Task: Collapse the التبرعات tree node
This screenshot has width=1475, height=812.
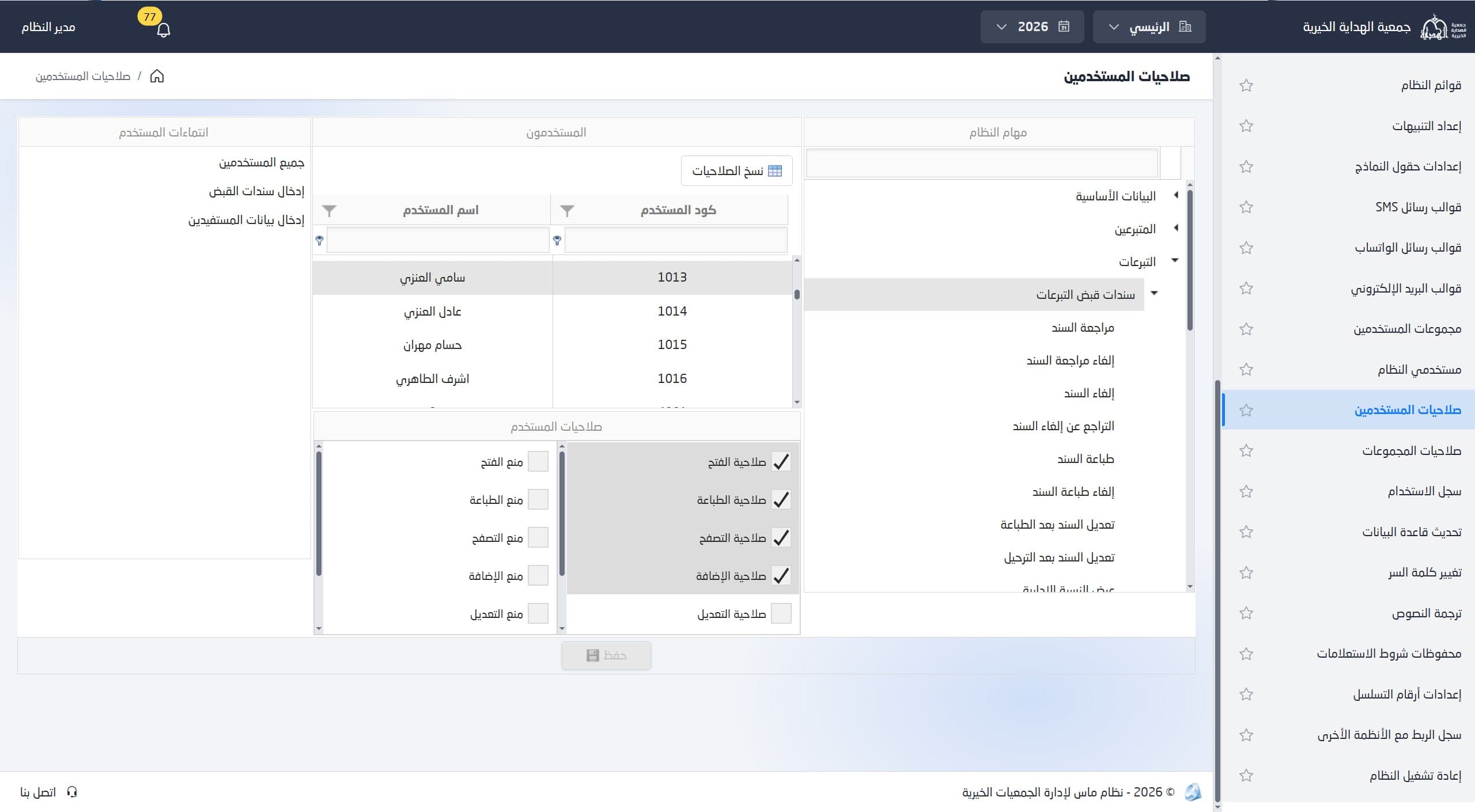Action: point(1175,260)
